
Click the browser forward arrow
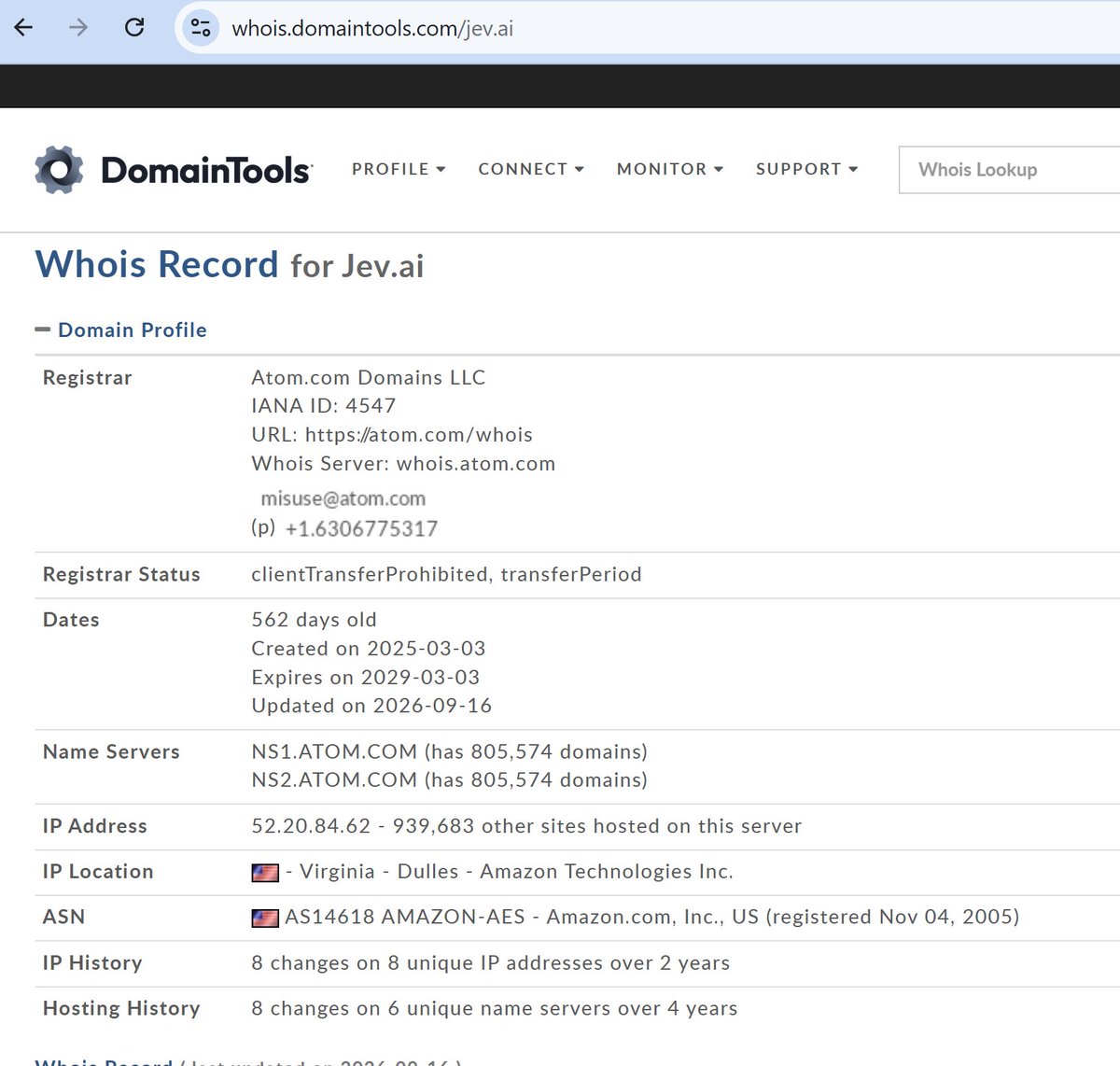click(x=78, y=28)
